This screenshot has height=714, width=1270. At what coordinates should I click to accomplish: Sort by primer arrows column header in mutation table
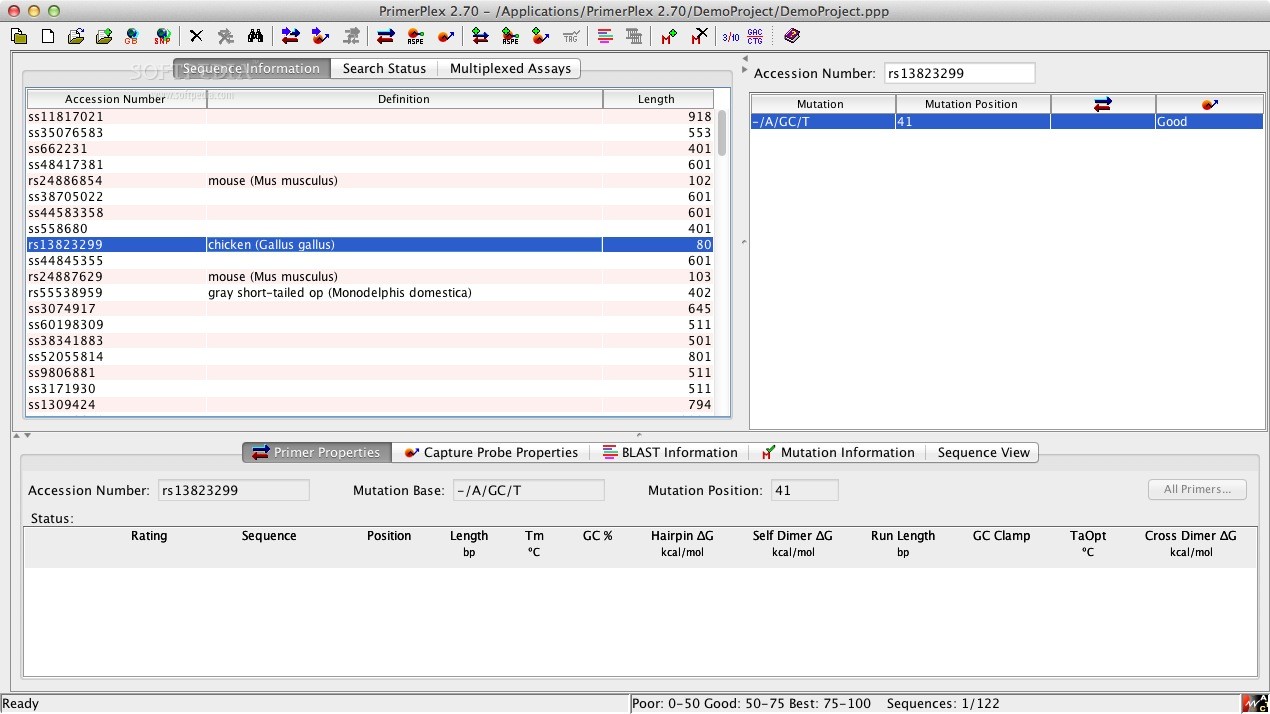click(1103, 104)
